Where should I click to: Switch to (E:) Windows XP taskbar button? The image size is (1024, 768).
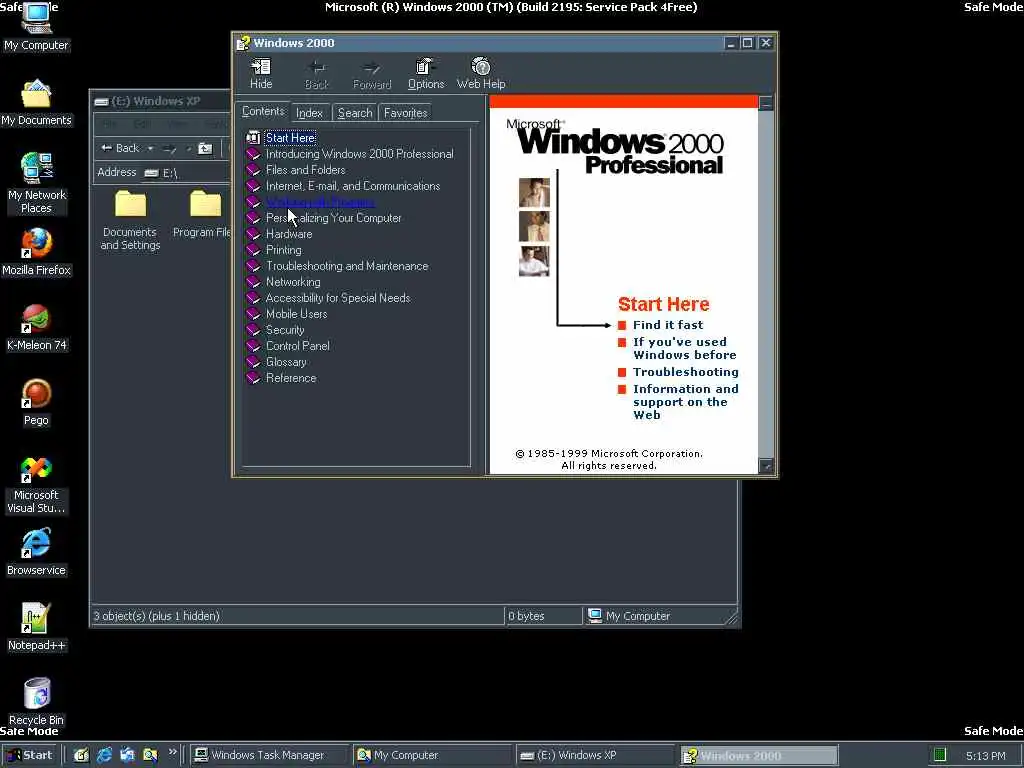594,755
